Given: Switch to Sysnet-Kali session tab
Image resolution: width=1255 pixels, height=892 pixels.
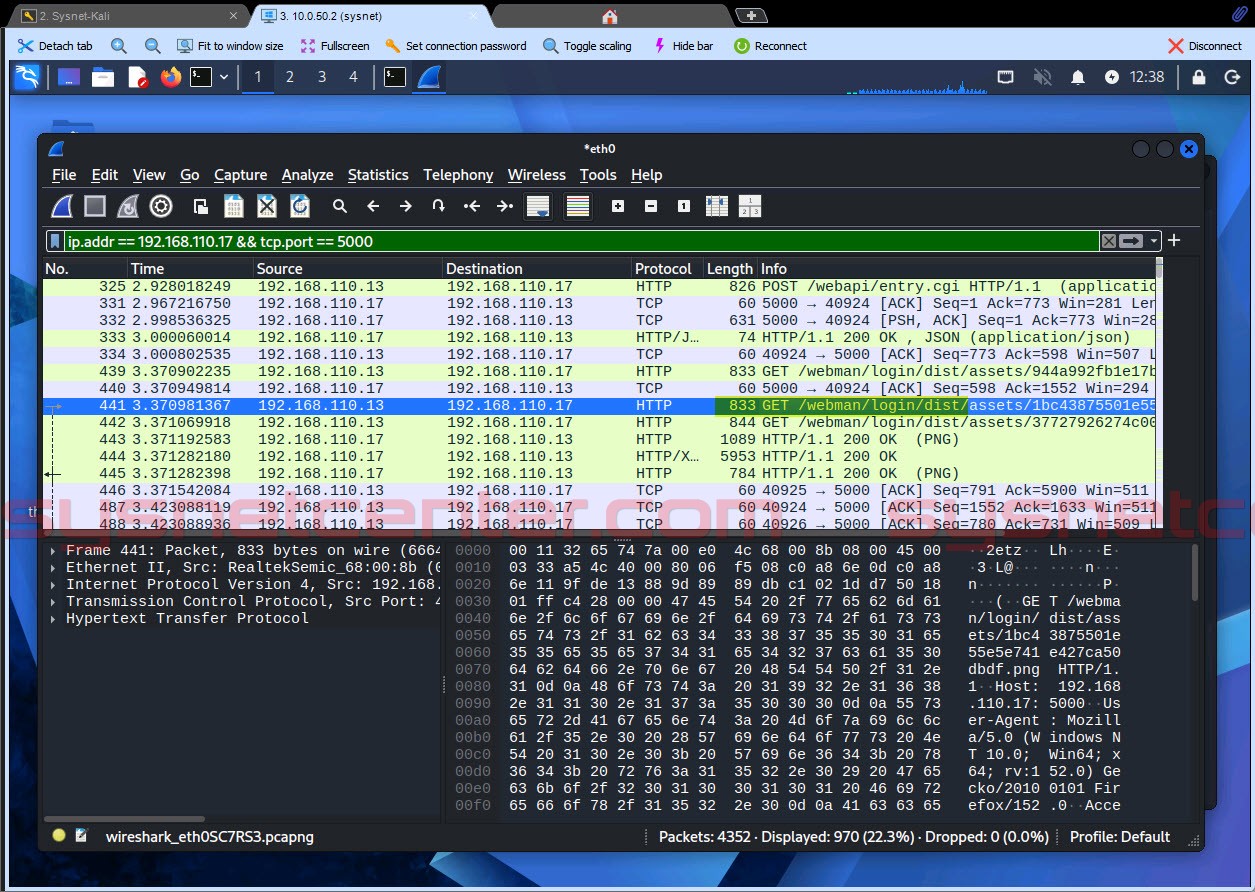Looking at the screenshot, I should [x=128, y=16].
